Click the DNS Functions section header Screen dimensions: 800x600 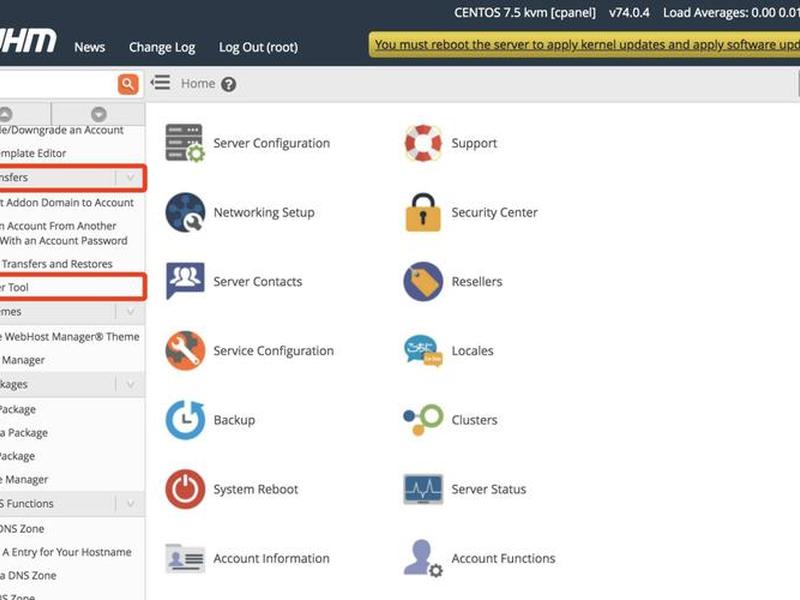72,504
